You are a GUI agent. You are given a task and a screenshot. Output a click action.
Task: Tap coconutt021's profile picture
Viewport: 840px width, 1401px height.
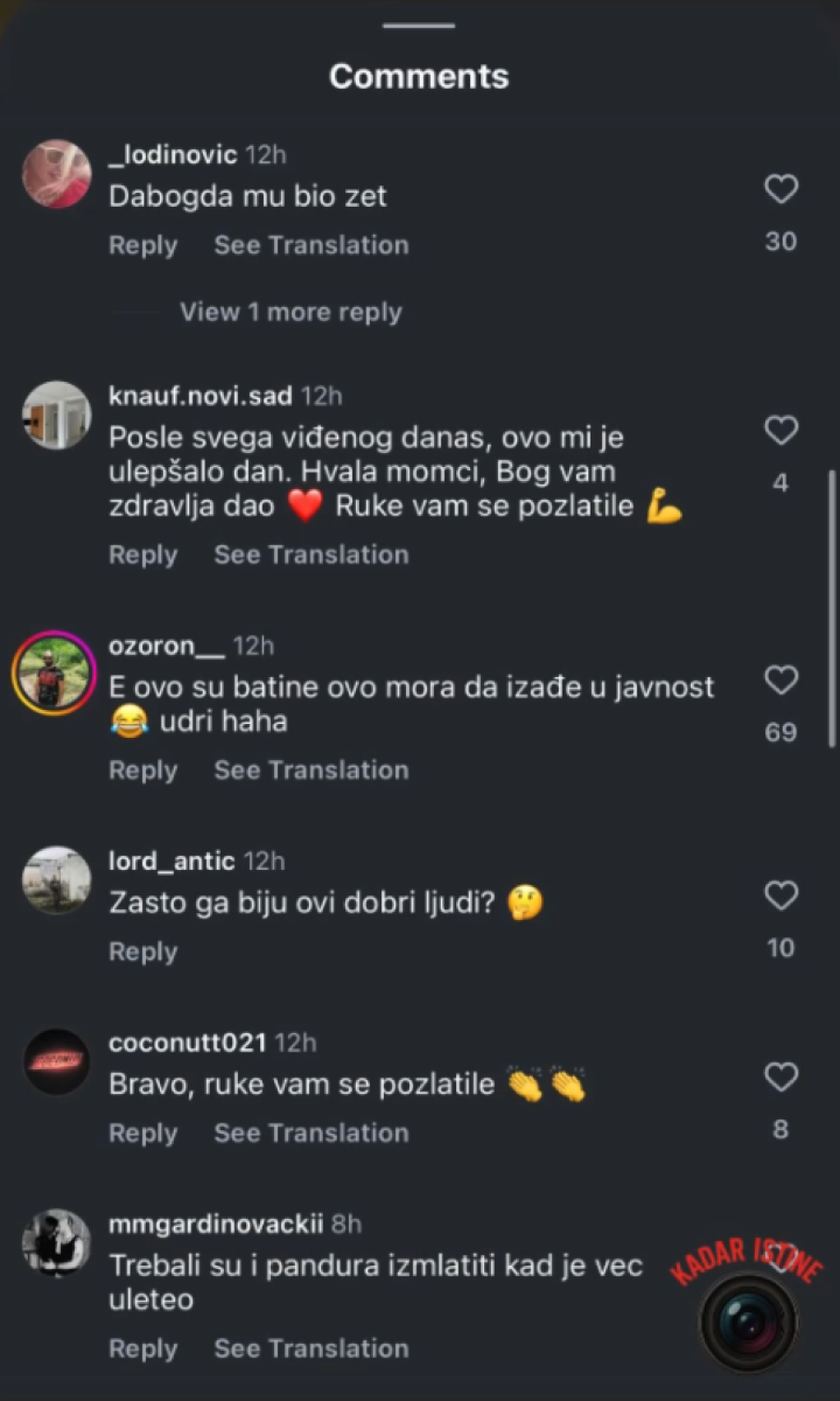tap(57, 1062)
